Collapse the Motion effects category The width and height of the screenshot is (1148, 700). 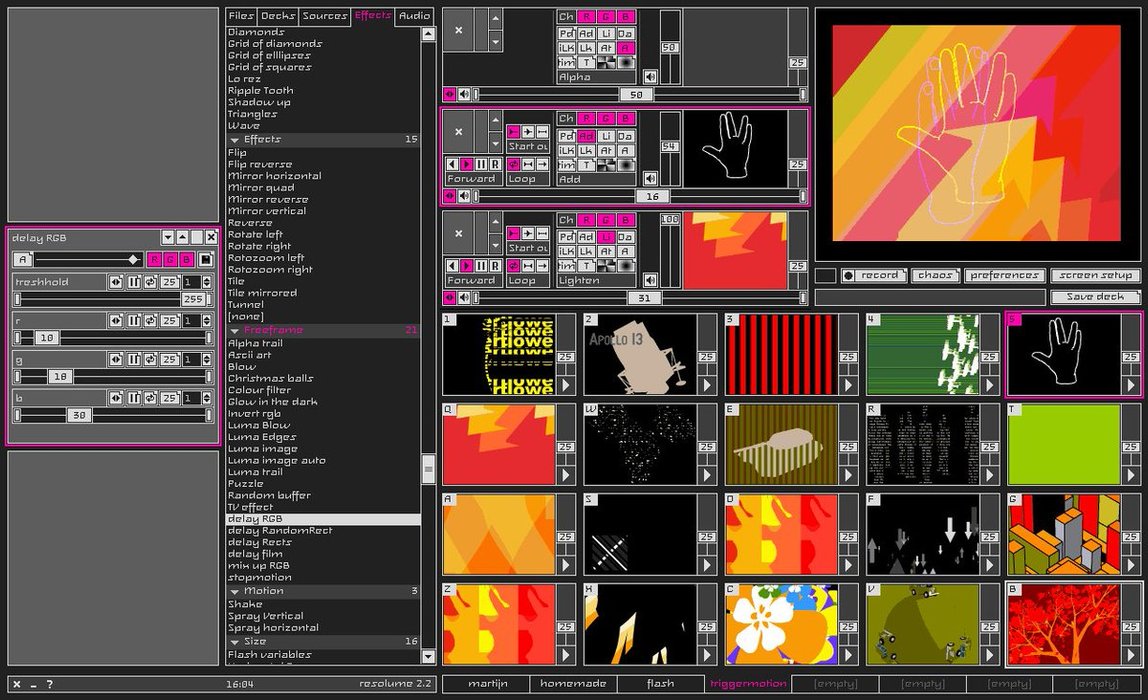[x=235, y=591]
